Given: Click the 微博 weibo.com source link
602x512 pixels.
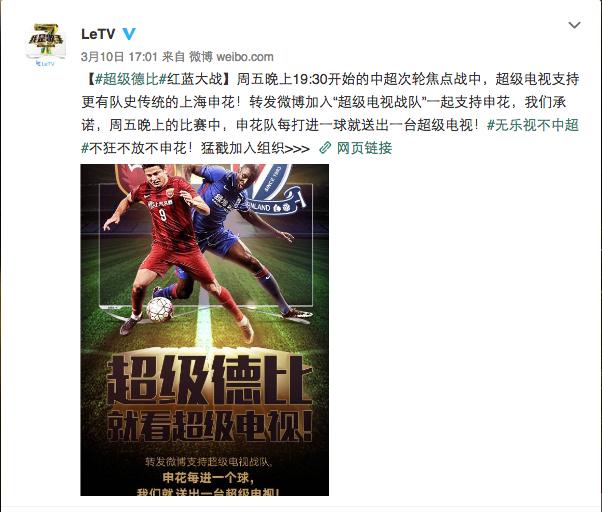Looking at the screenshot, I should coord(231,57).
